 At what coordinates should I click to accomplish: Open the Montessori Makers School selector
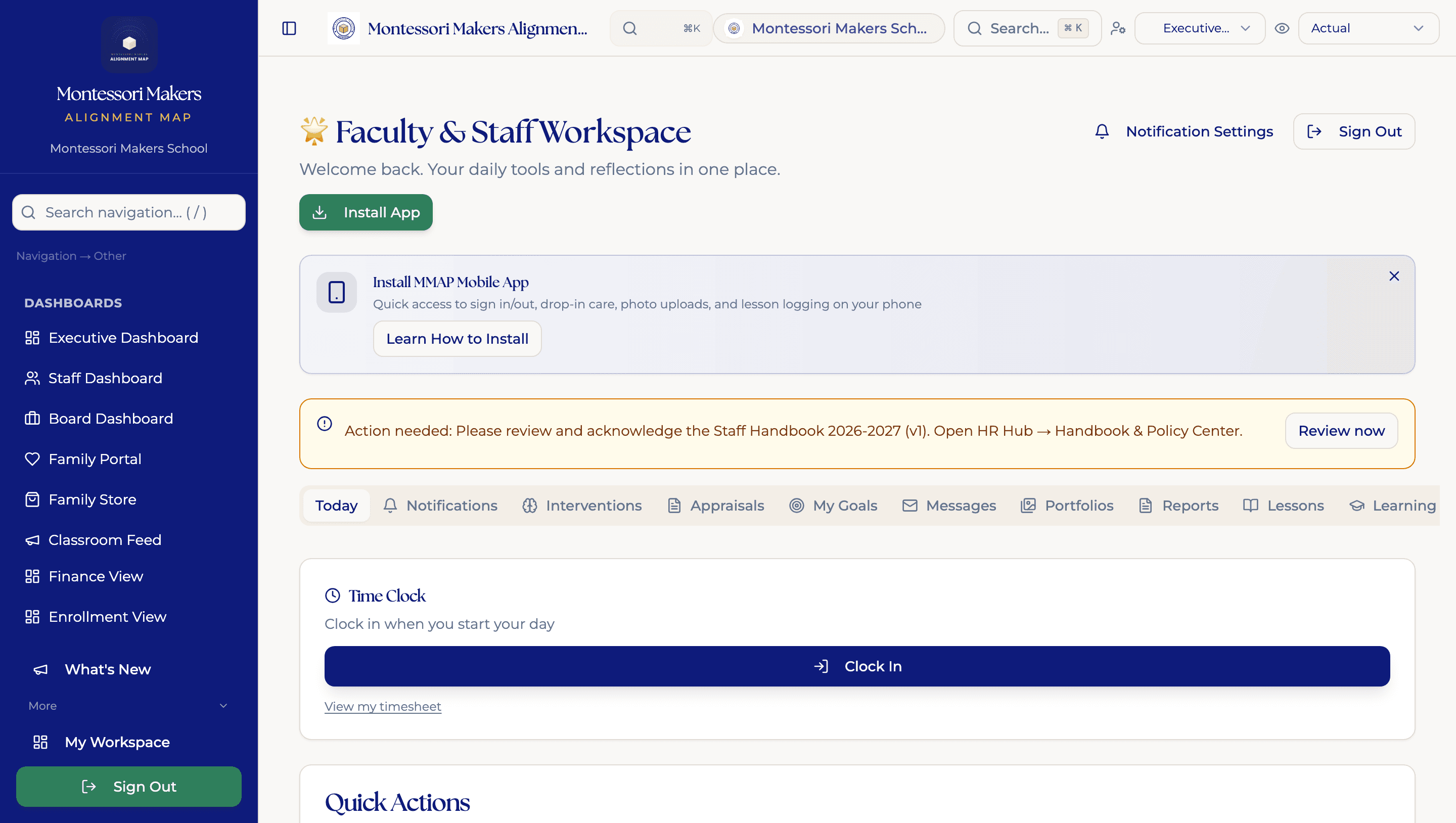coord(829,28)
